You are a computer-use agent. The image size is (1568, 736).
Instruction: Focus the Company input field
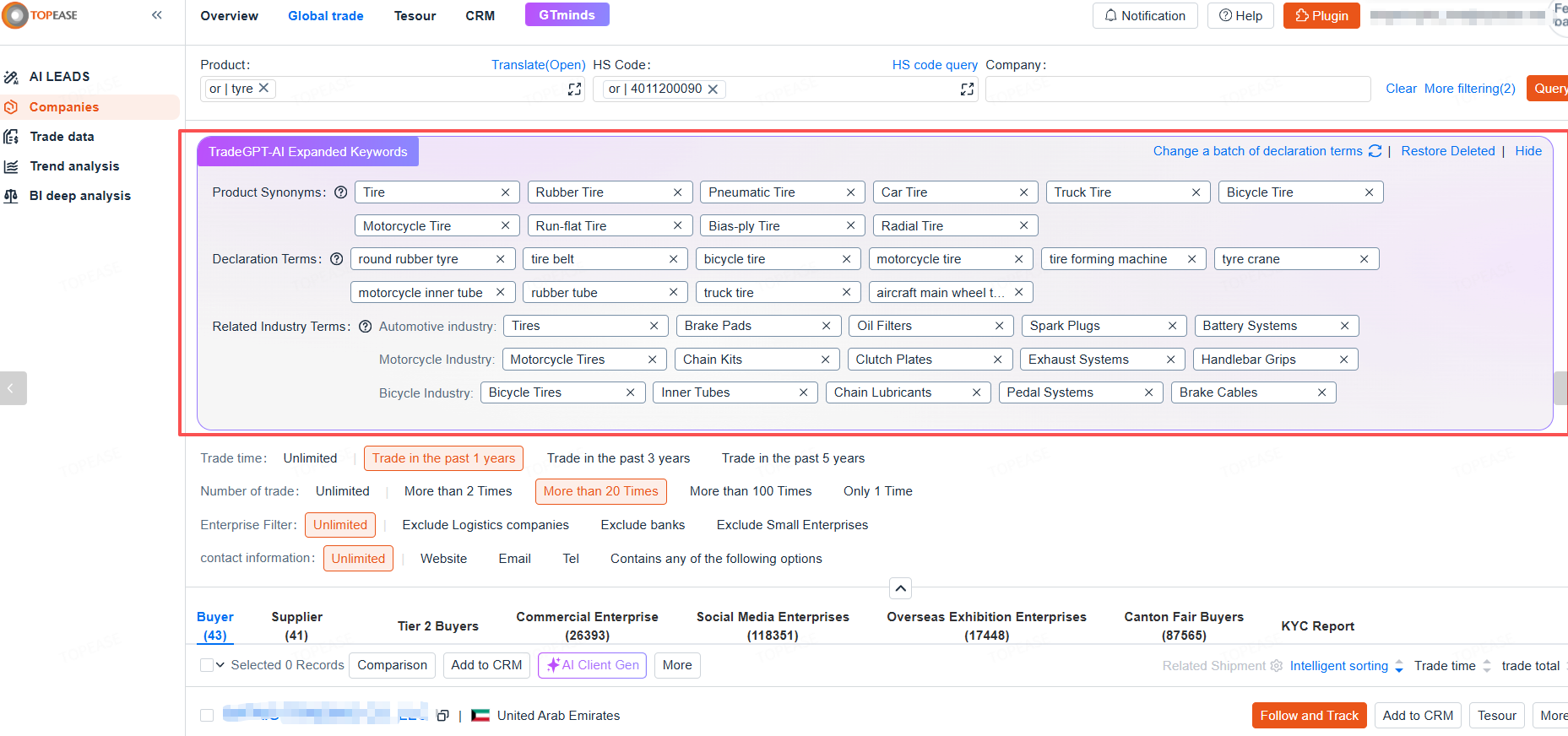[1177, 89]
